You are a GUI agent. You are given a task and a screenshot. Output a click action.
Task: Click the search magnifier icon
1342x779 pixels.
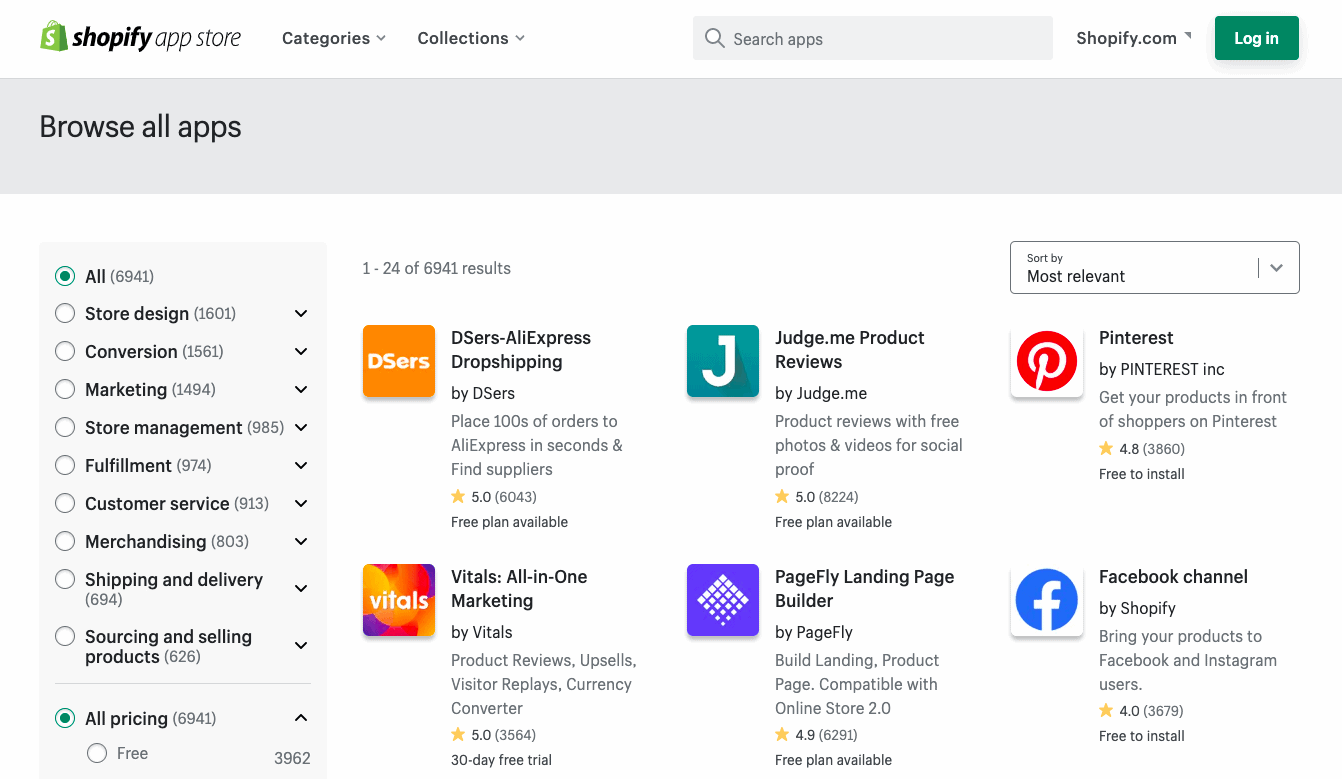pos(714,38)
